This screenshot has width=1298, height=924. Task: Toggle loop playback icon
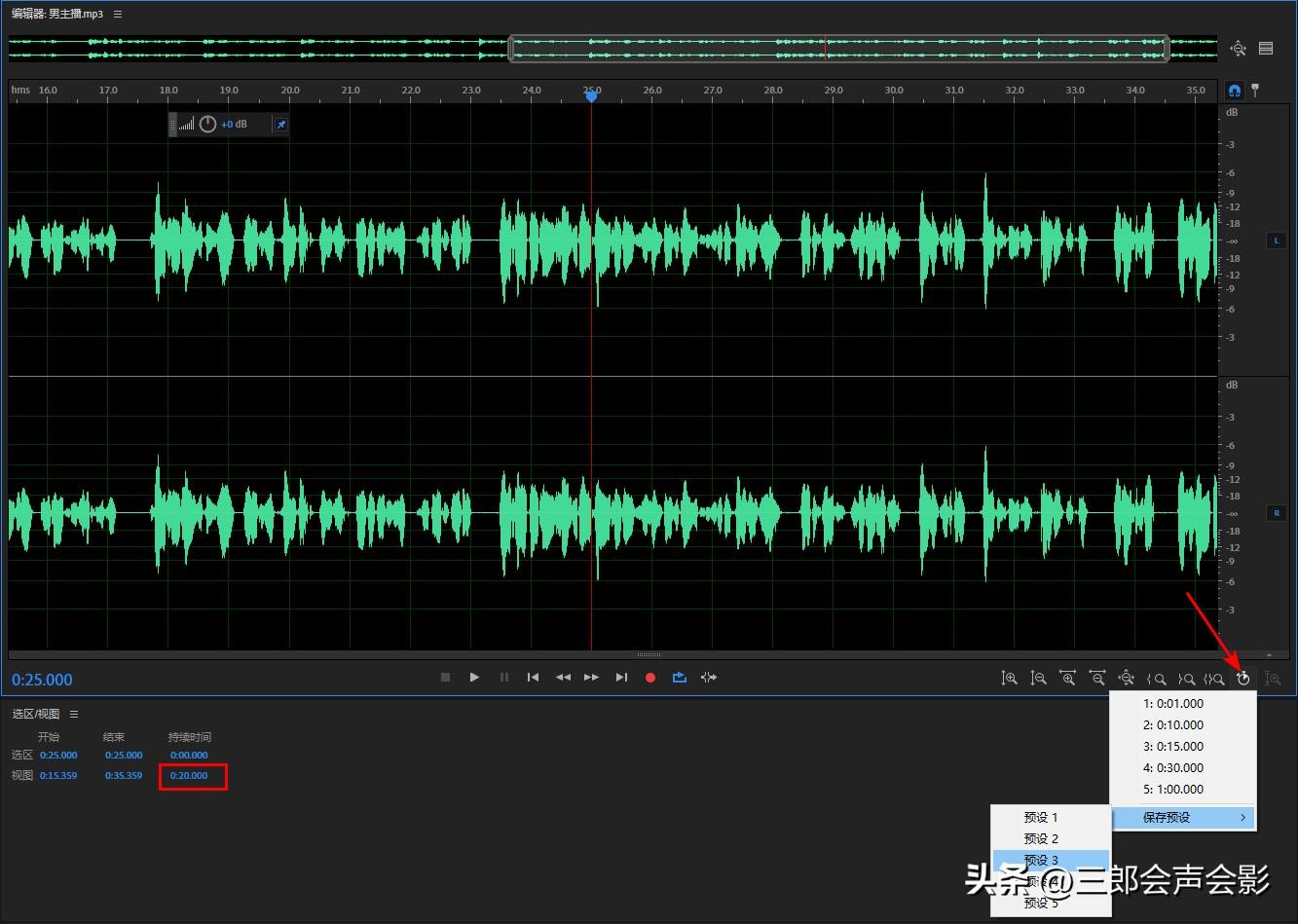coord(680,678)
